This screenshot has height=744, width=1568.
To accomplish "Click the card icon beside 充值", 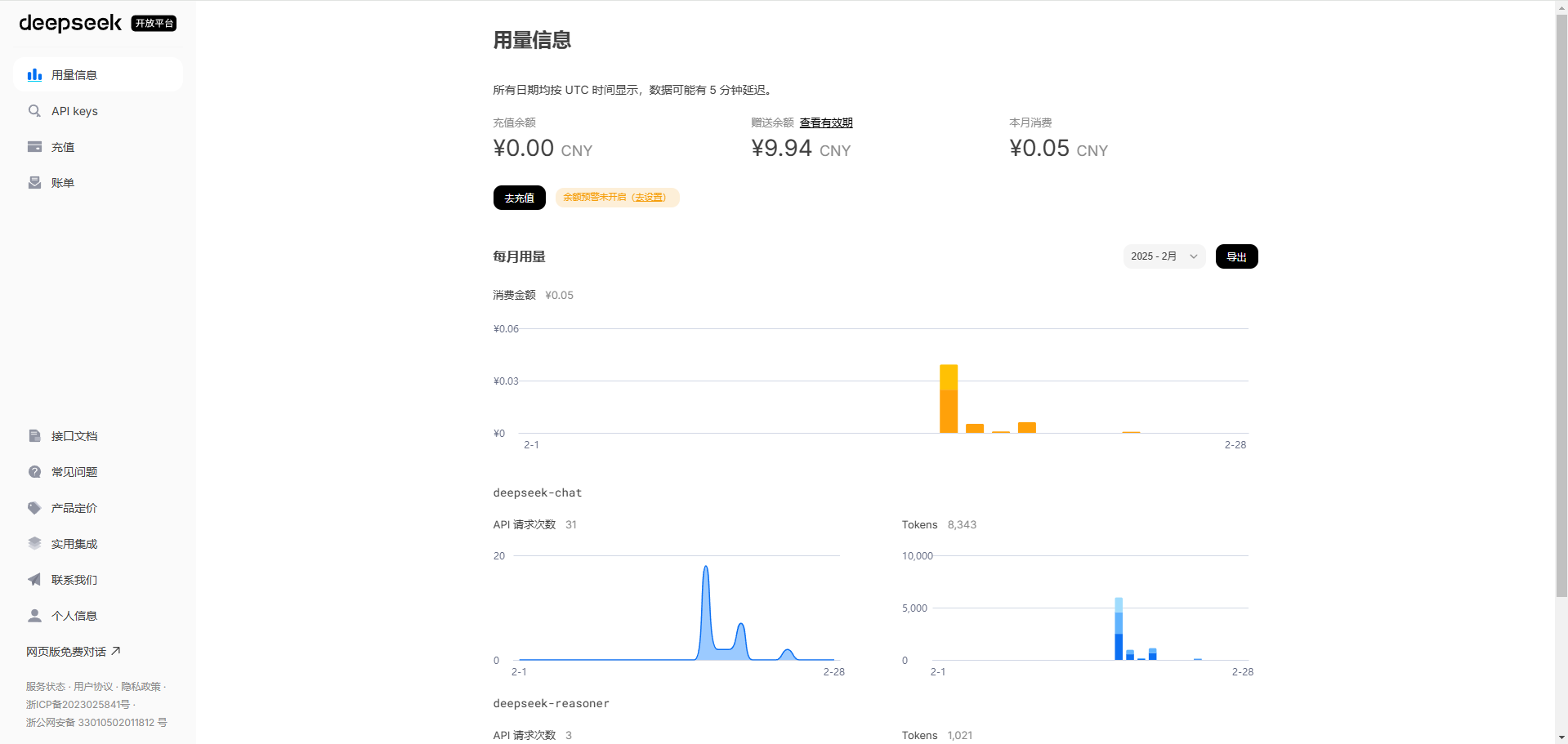I will [x=34, y=147].
